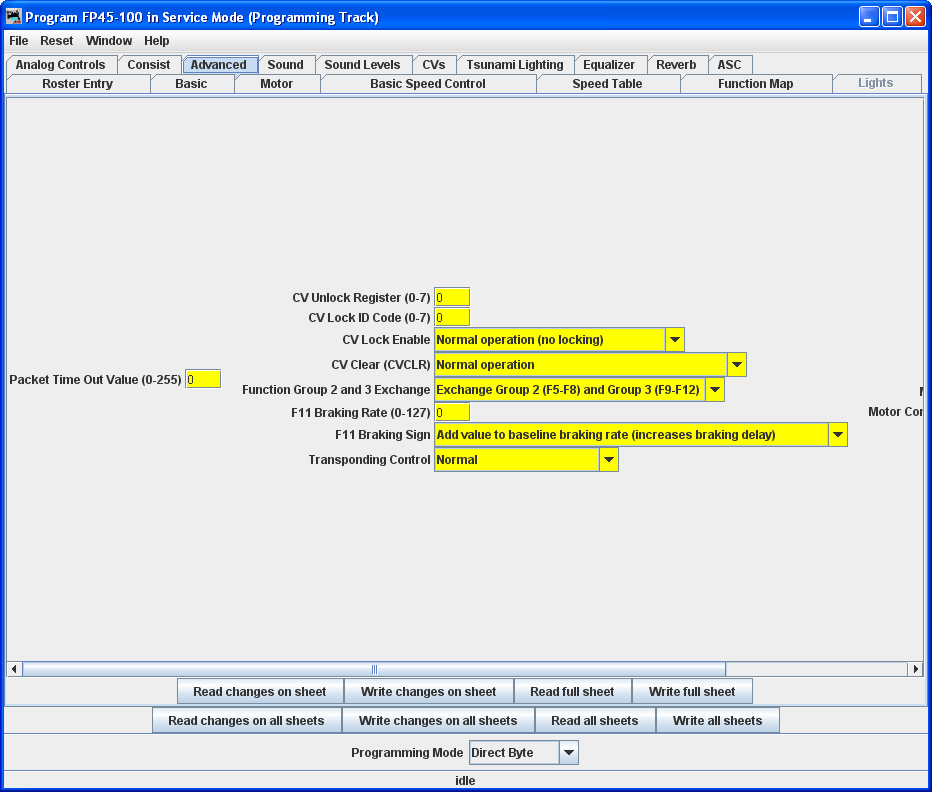Open the F11 Braking Sign dropdown
This screenshot has height=792, width=932.
click(838, 435)
